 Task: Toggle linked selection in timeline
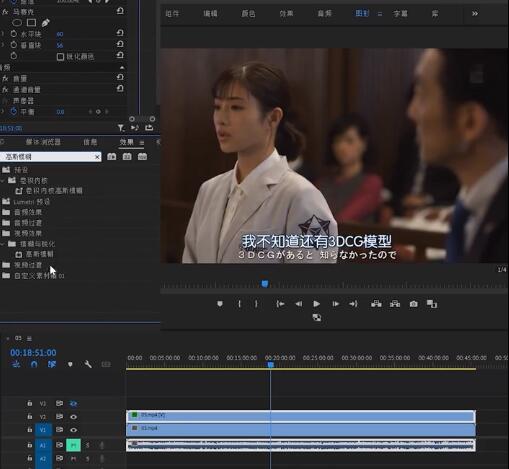52,364
